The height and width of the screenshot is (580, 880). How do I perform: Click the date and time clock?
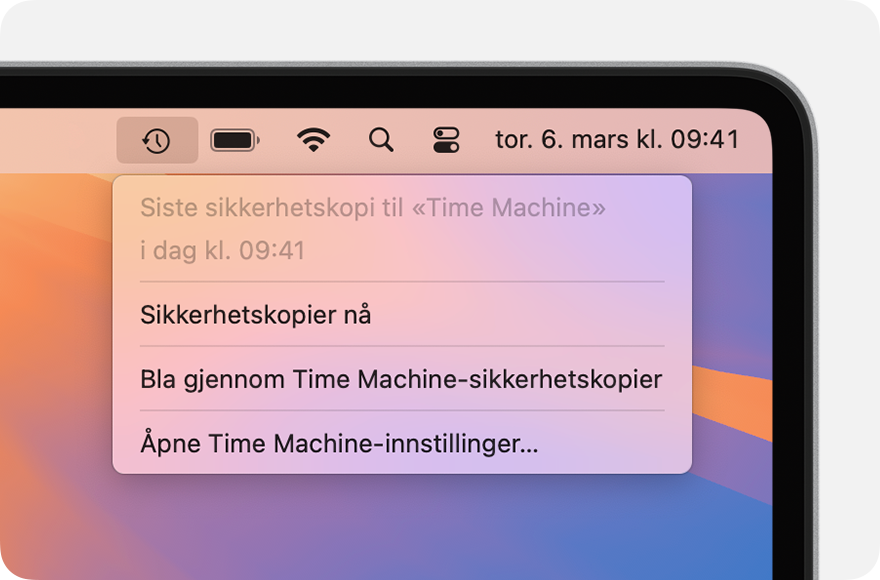click(x=617, y=140)
